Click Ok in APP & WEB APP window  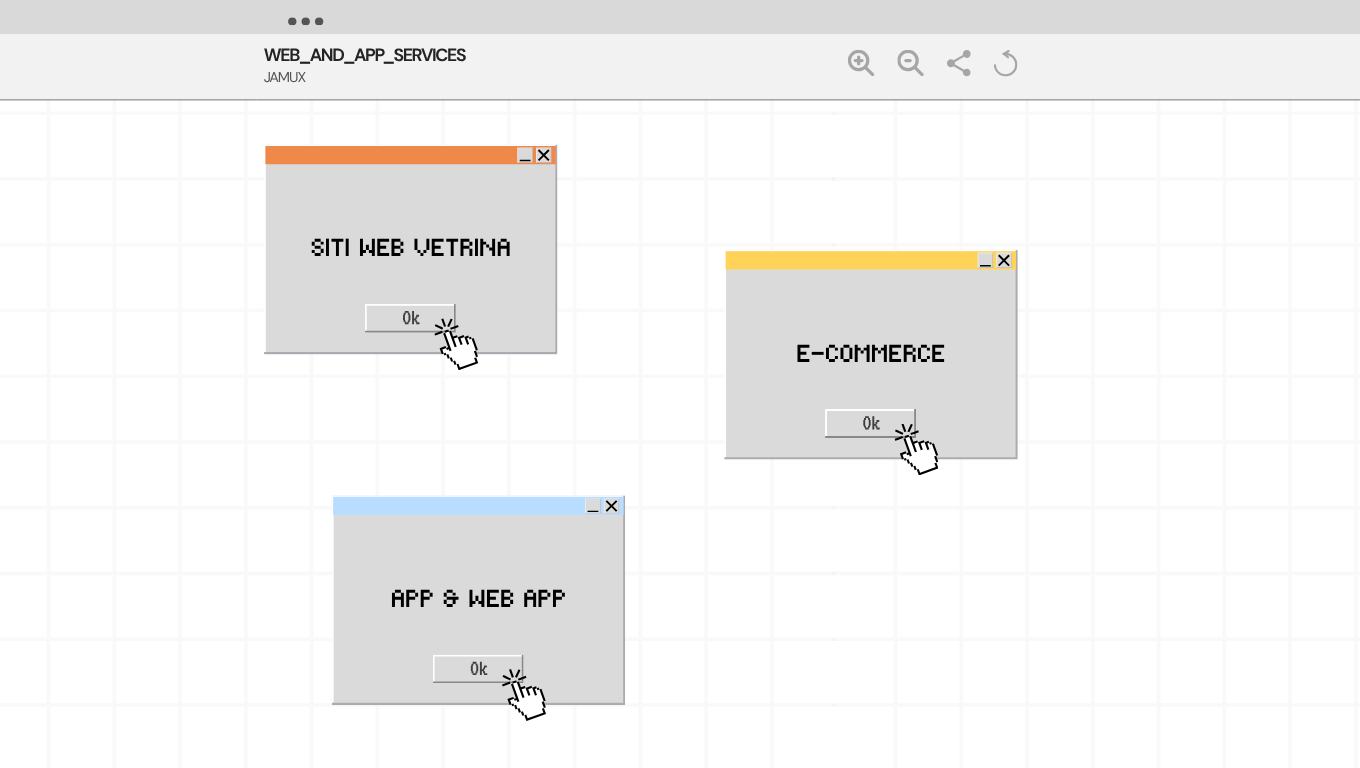point(478,669)
